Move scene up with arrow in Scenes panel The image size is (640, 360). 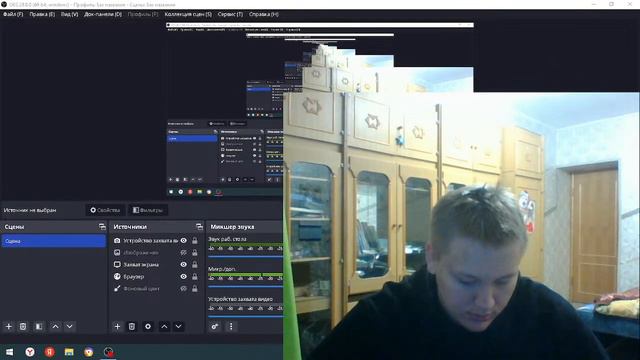point(55,327)
